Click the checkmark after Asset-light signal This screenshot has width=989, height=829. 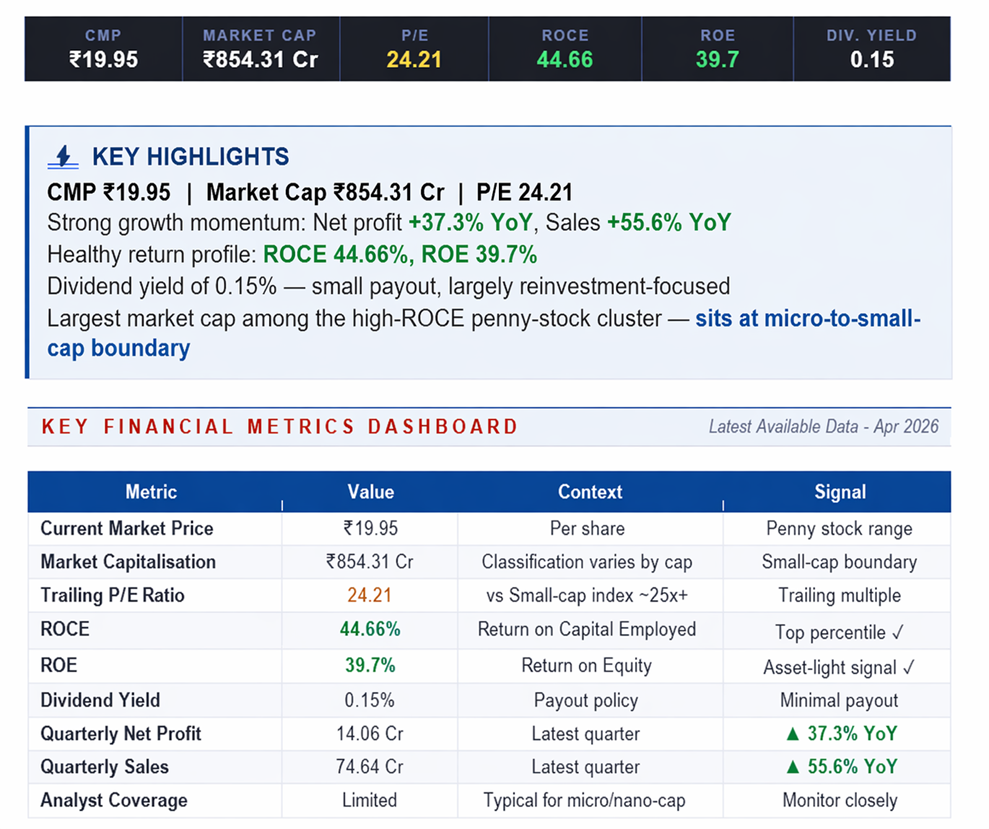[x=909, y=666]
